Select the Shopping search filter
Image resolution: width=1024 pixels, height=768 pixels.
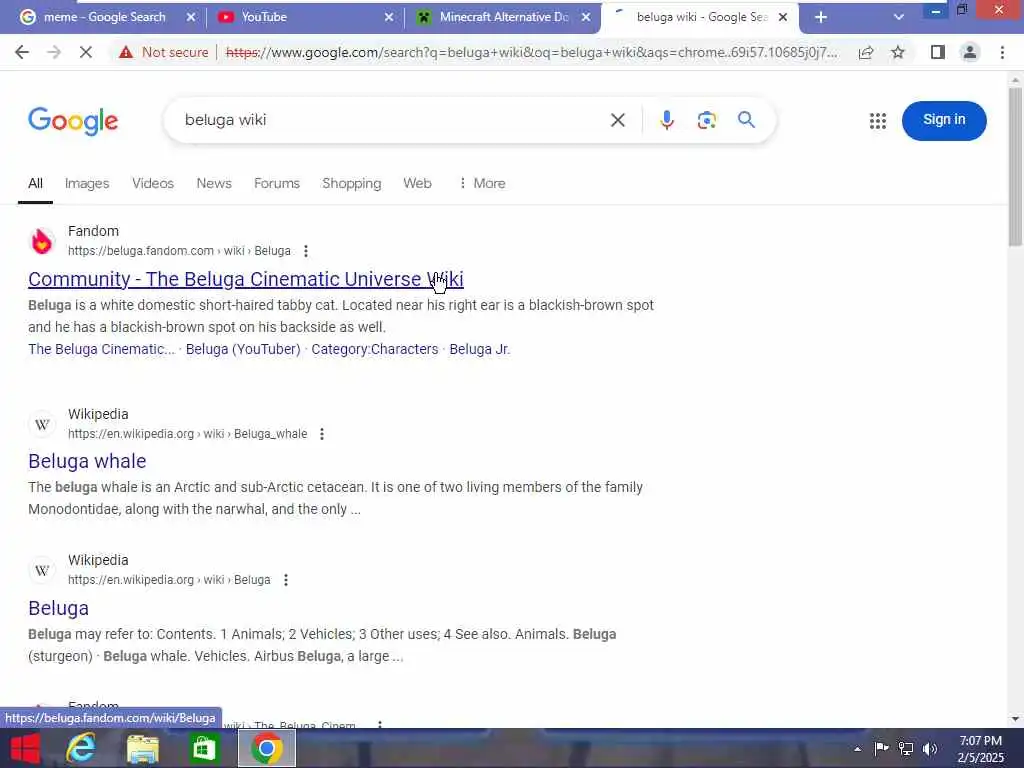[351, 184]
